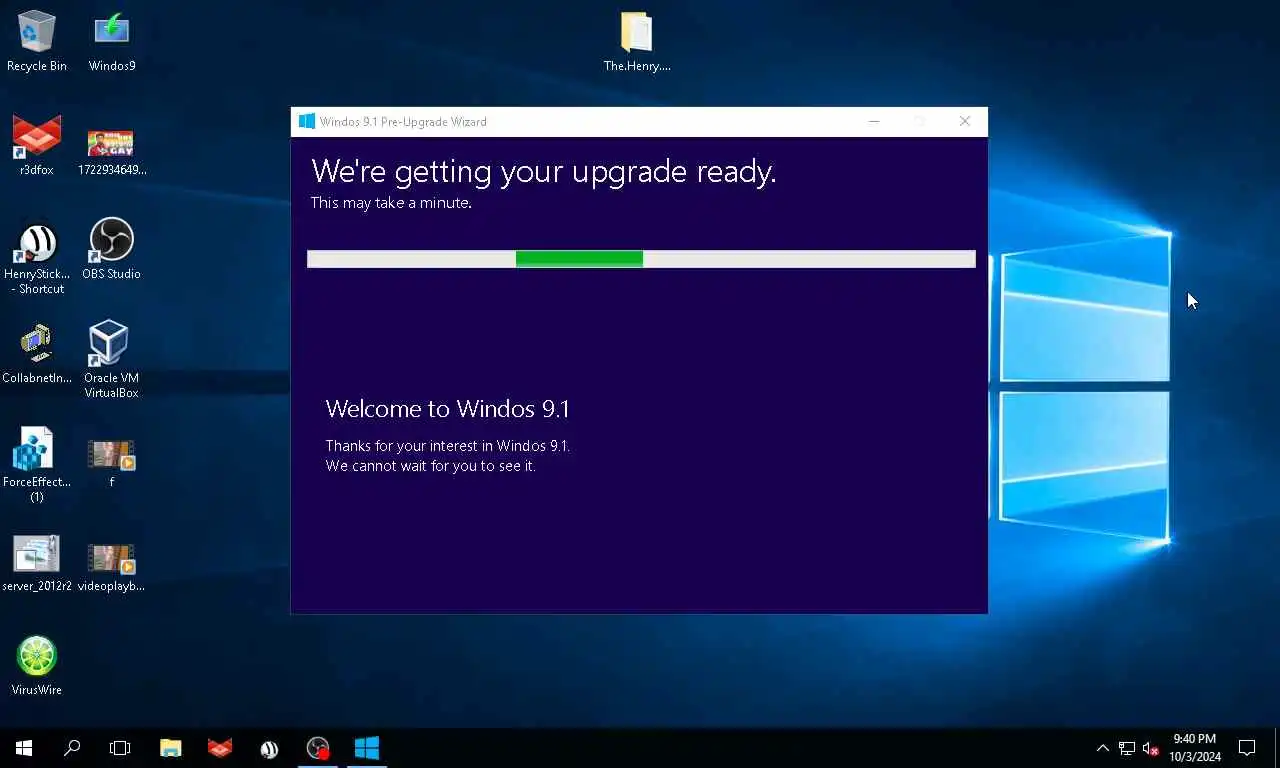The width and height of the screenshot is (1280, 768).
Task: Switch to r3dfox in the taskbar
Action: click(x=220, y=748)
